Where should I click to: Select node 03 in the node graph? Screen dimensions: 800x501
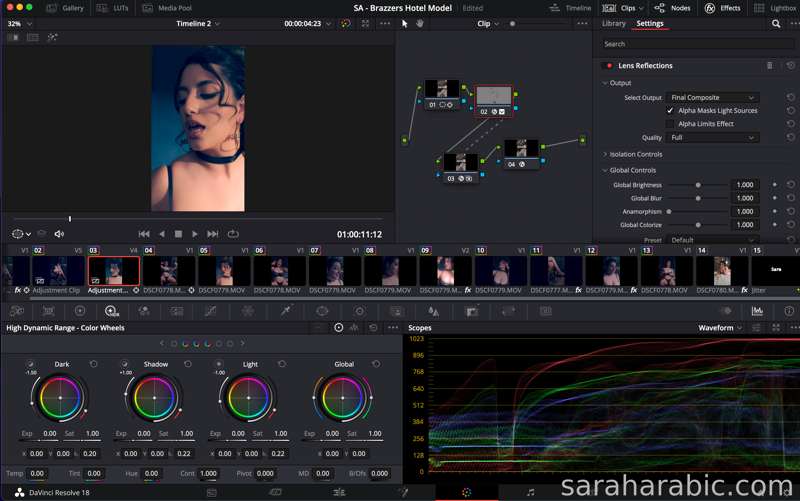pos(461,168)
